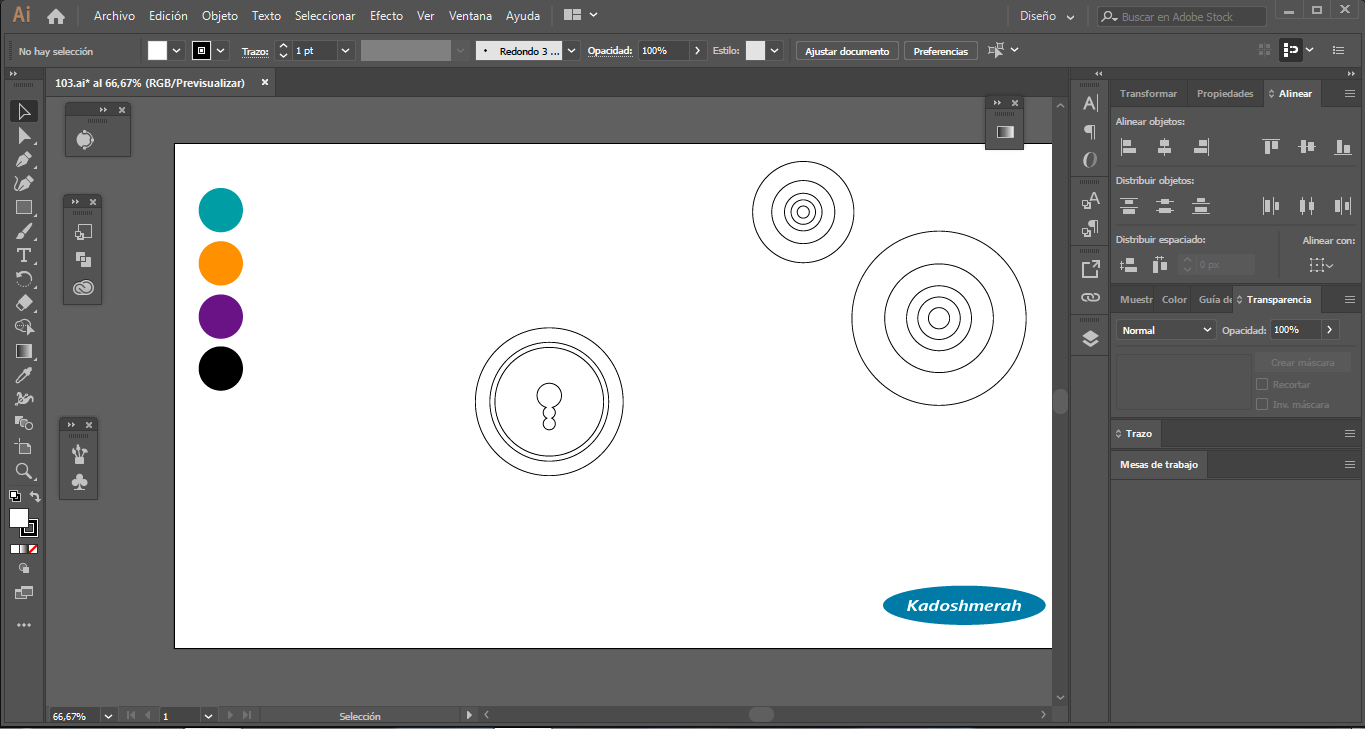1365x729 pixels.
Task: Open the Character panel icon
Action: [1090, 103]
